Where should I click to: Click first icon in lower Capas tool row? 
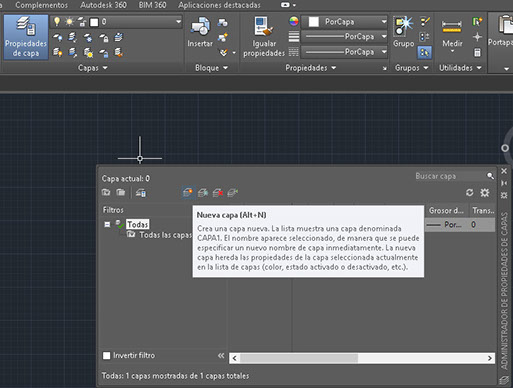57,52
